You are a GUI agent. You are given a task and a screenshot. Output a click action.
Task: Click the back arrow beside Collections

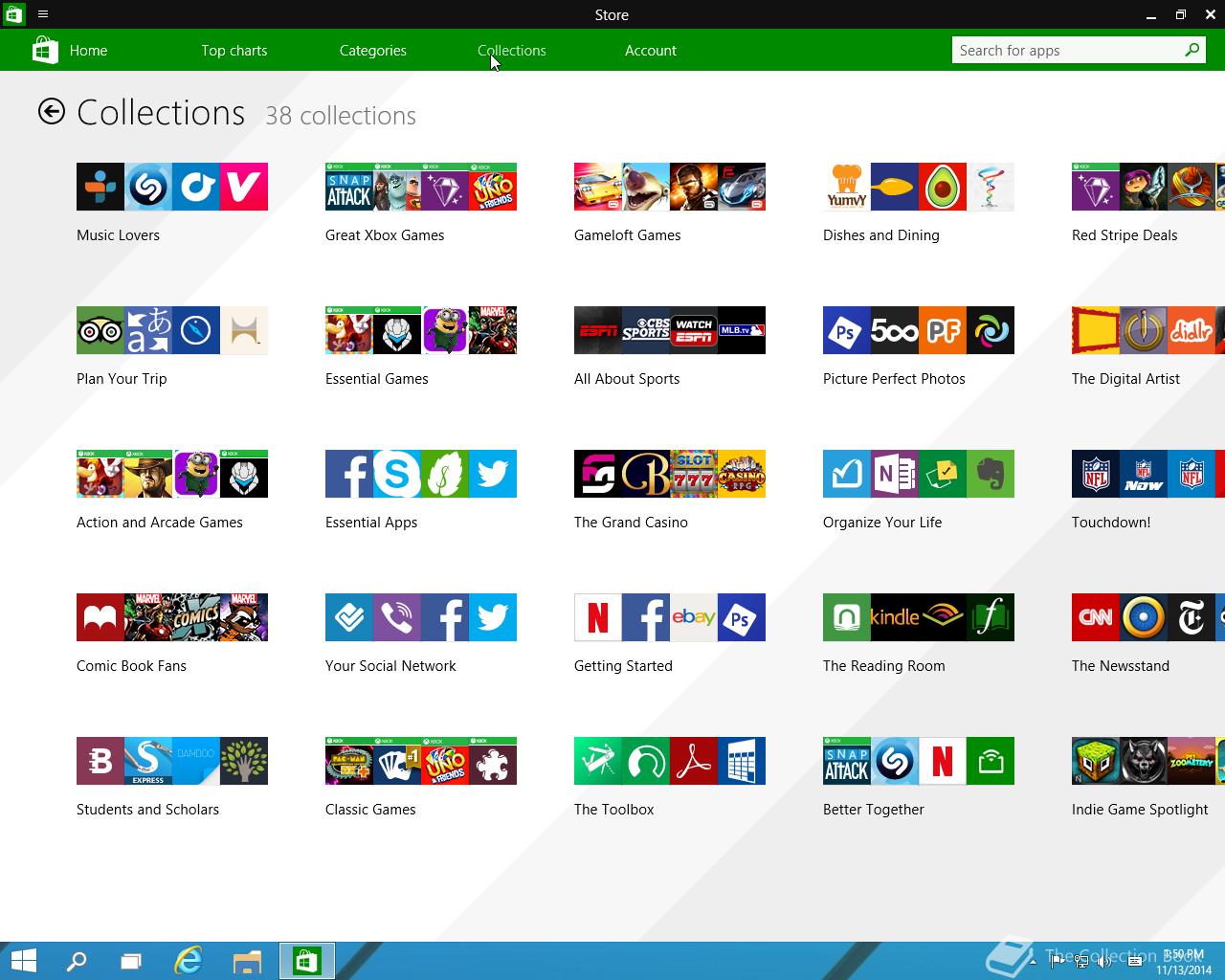click(x=52, y=112)
